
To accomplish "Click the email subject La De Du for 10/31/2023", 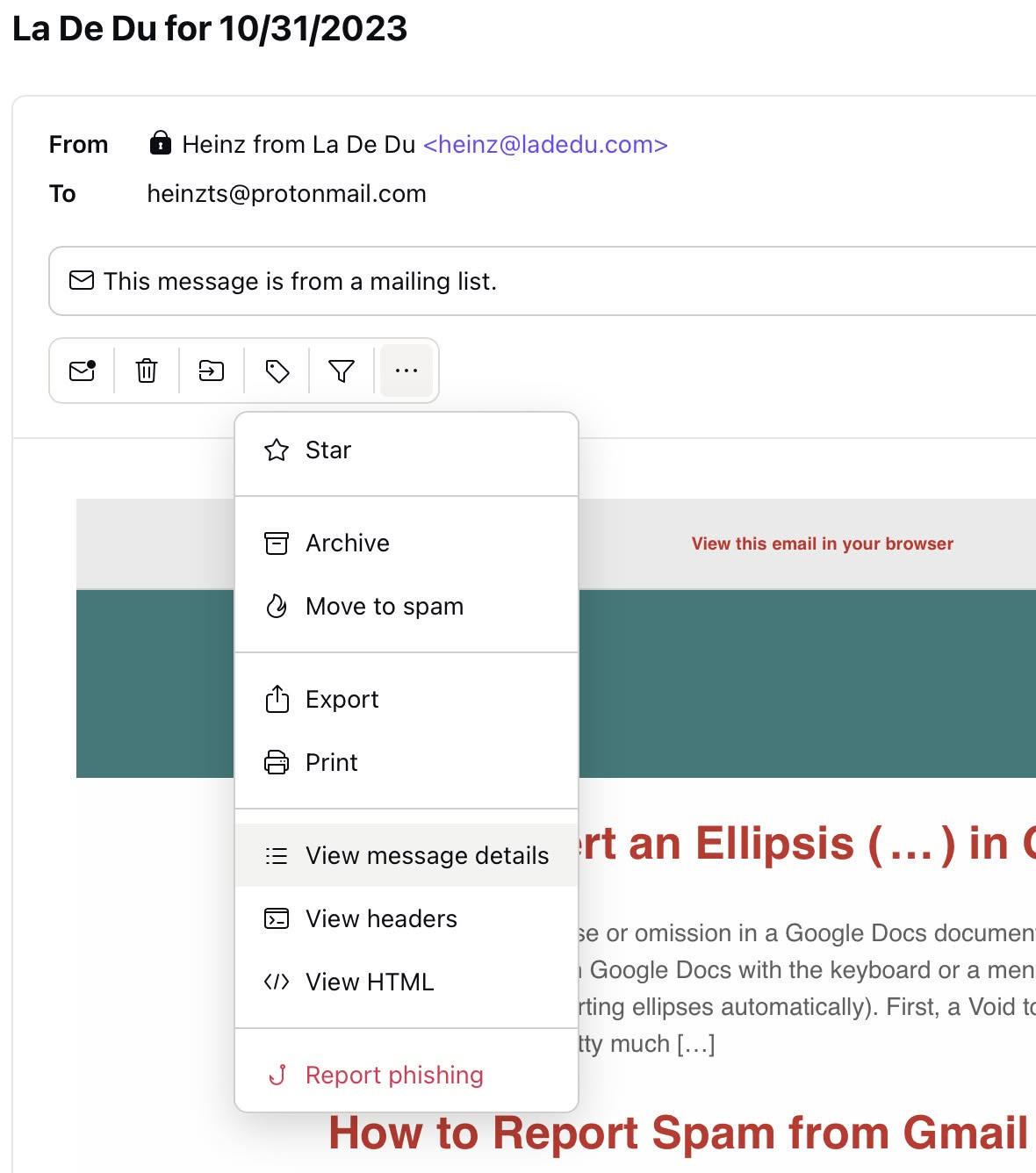I will (210, 29).
